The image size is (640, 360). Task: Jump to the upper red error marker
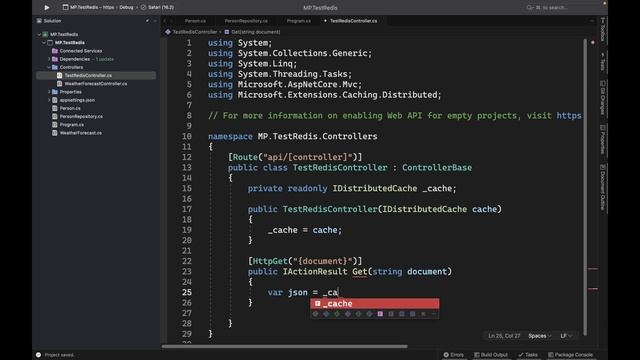(593, 269)
